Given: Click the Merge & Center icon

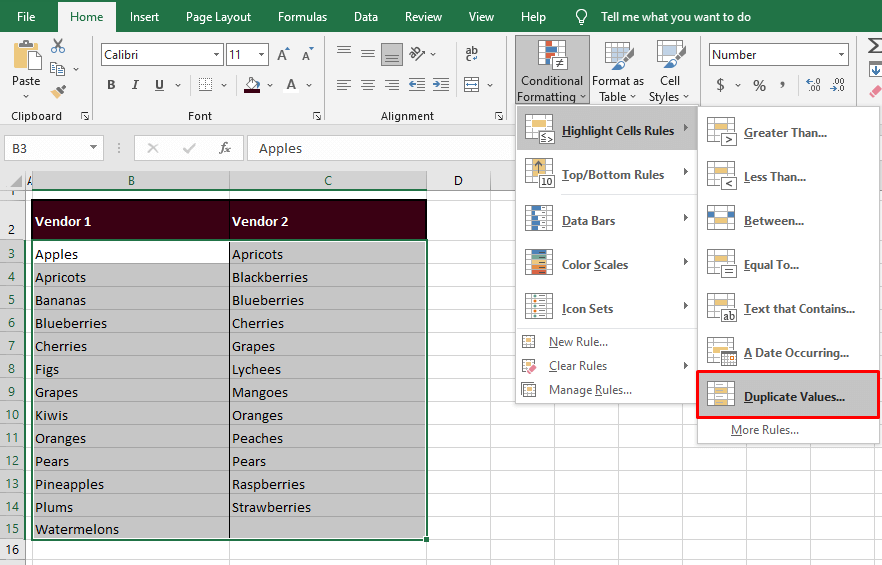Looking at the screenshot, I should tap(471, 85).
